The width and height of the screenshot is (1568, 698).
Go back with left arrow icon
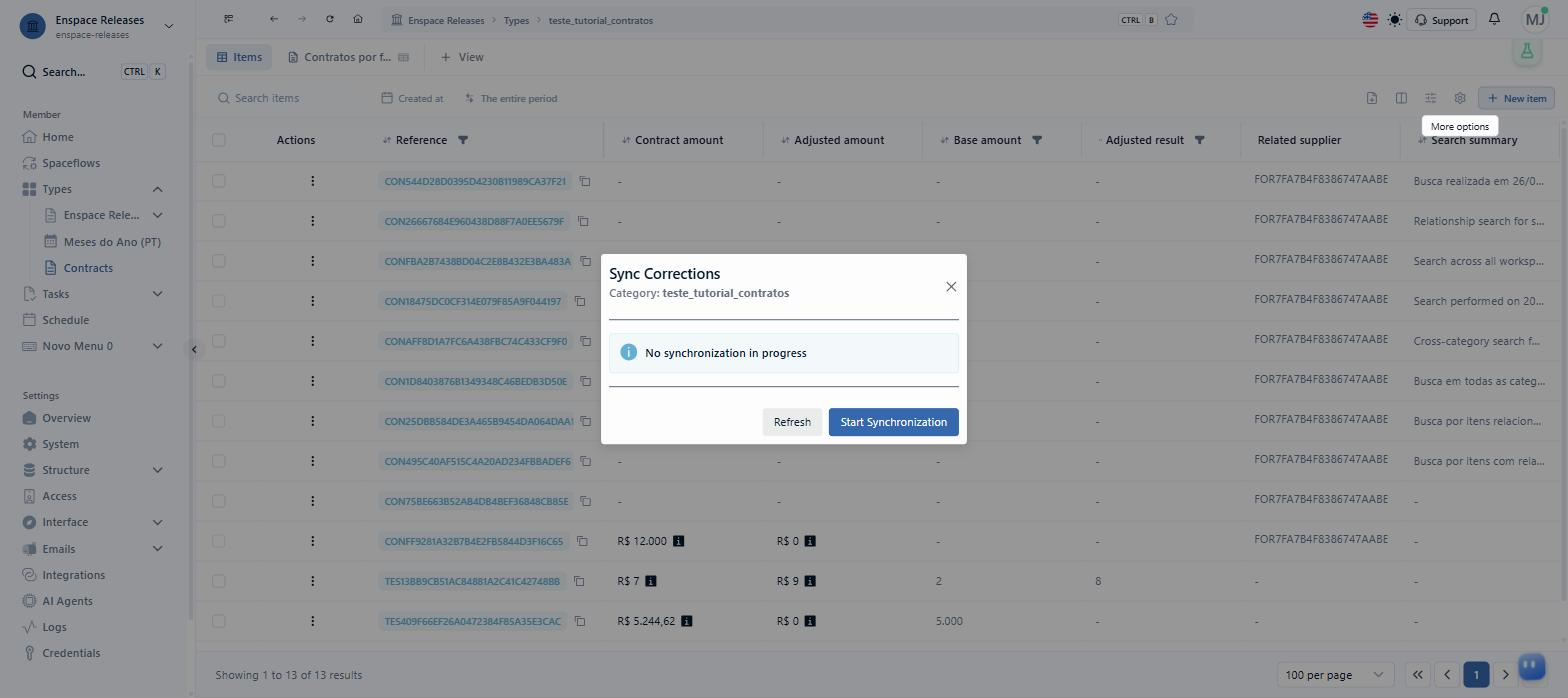point(274,19)
